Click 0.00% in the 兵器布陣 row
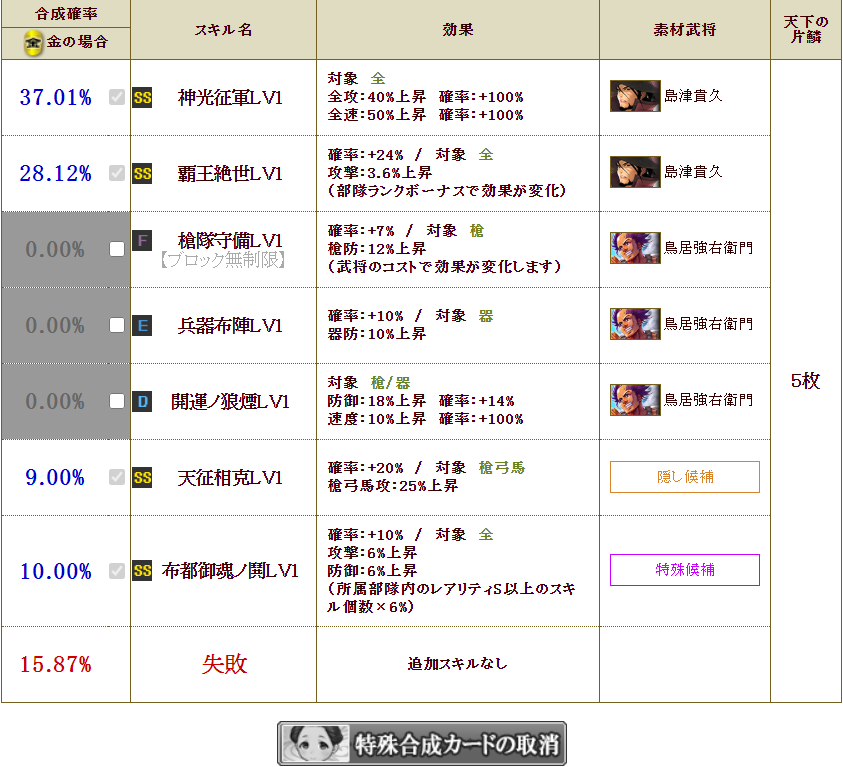The height and width of the screenshot is (767, 843). pos(55,326)
